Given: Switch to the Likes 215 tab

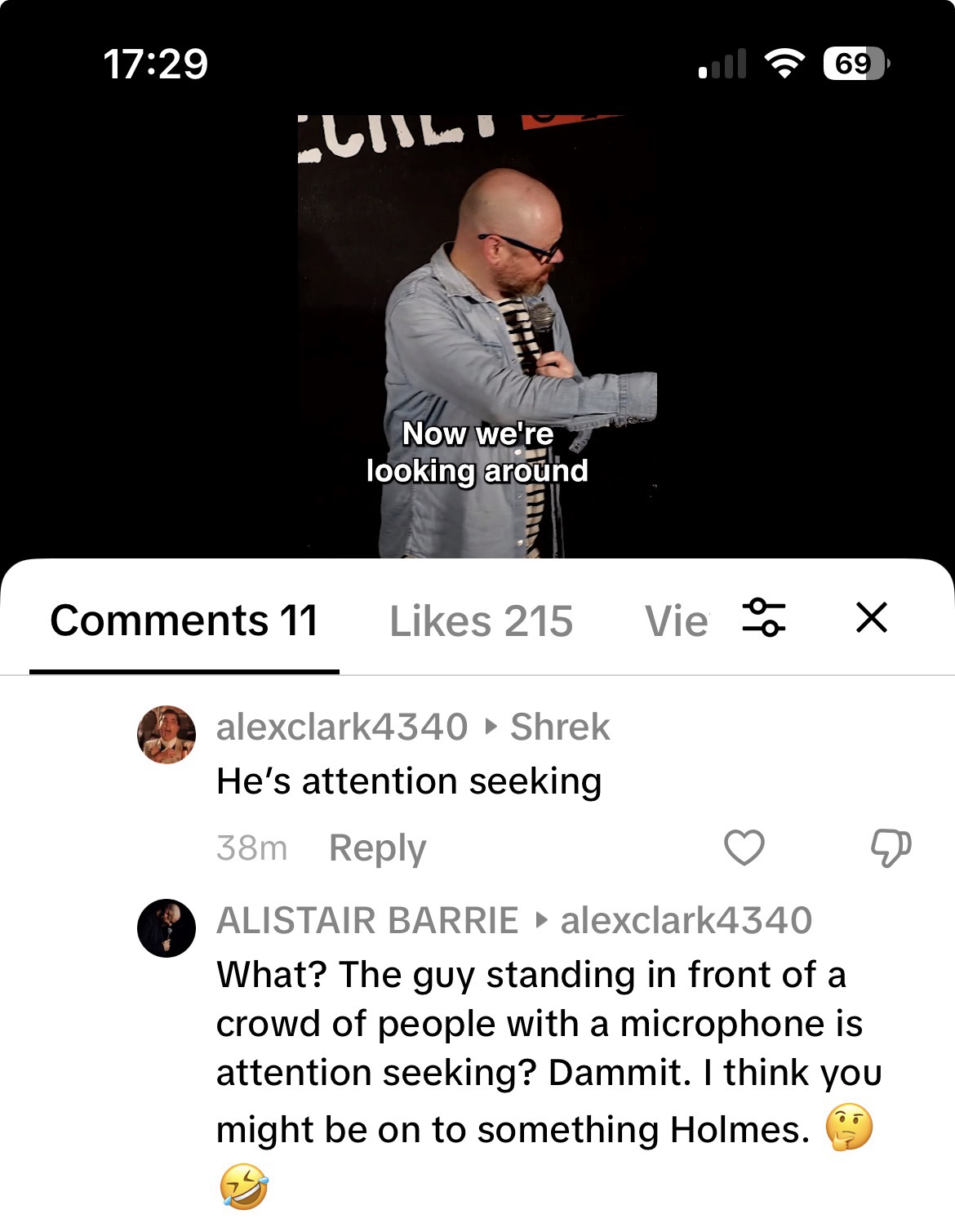Looking at the screenshot, I should point(481,621).
